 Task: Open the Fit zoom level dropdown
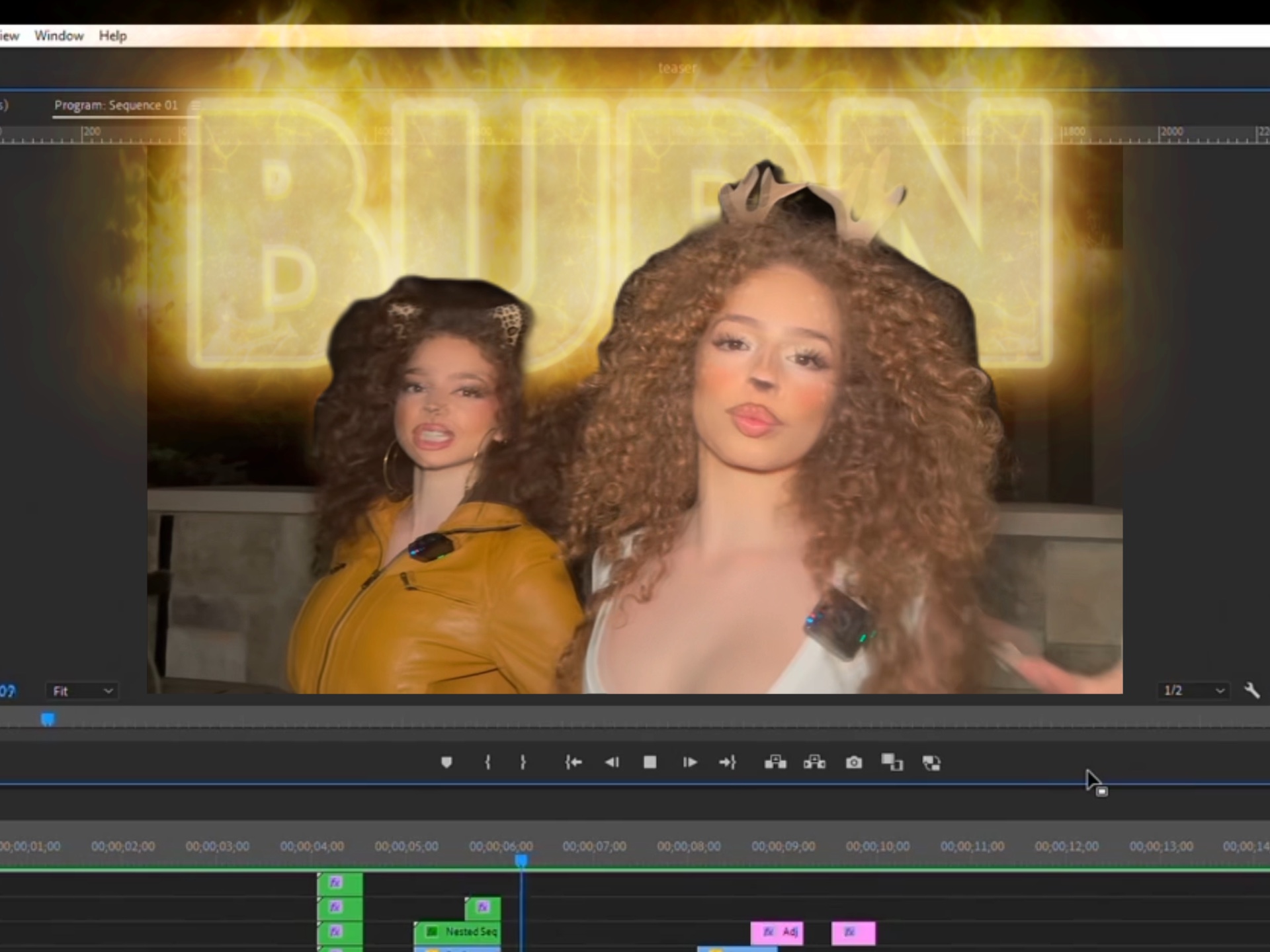[82, 691]
